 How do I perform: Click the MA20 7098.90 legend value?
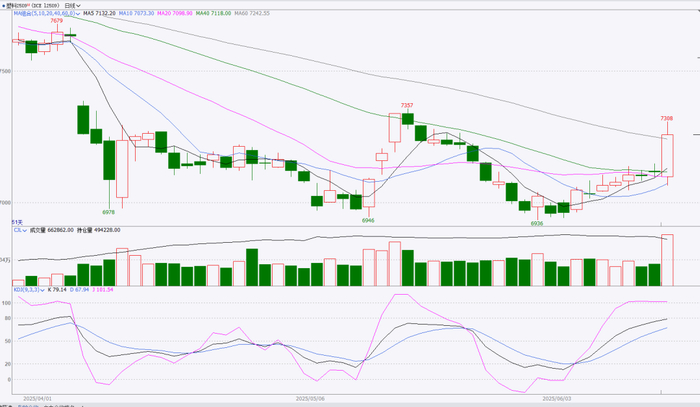click(175, 13)
